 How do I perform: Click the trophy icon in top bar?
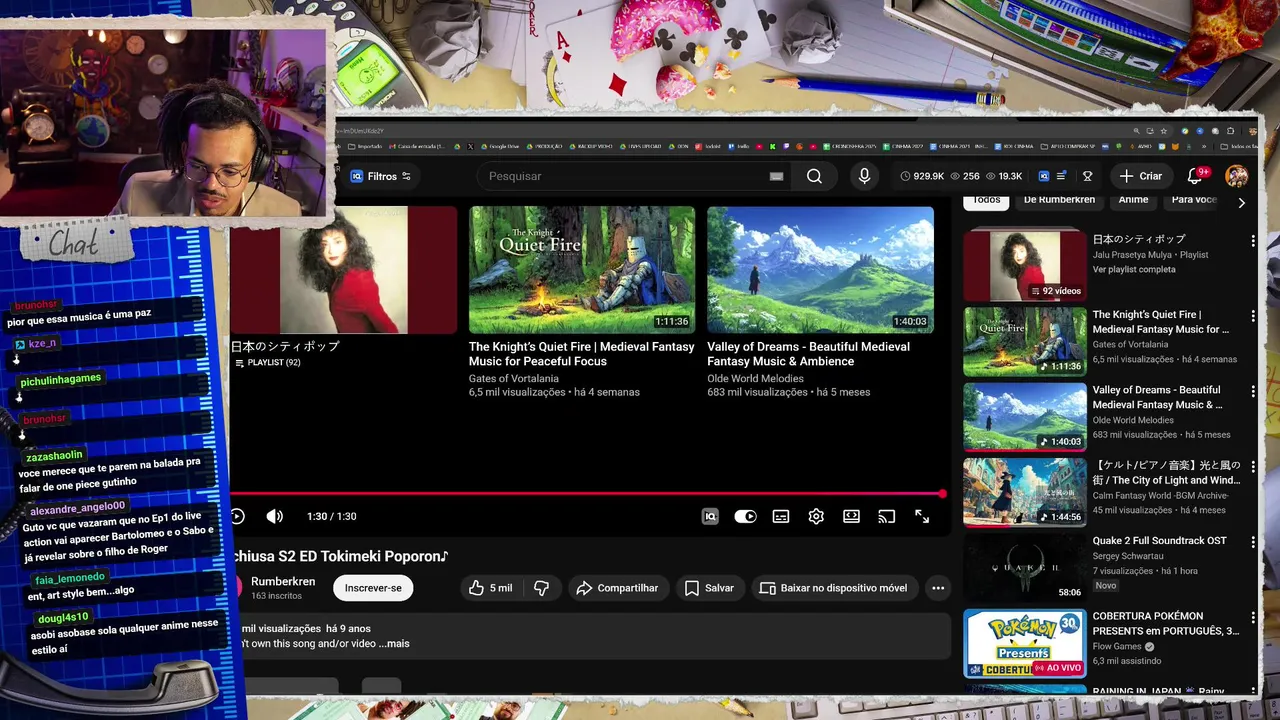click(x=1087, y=176)
